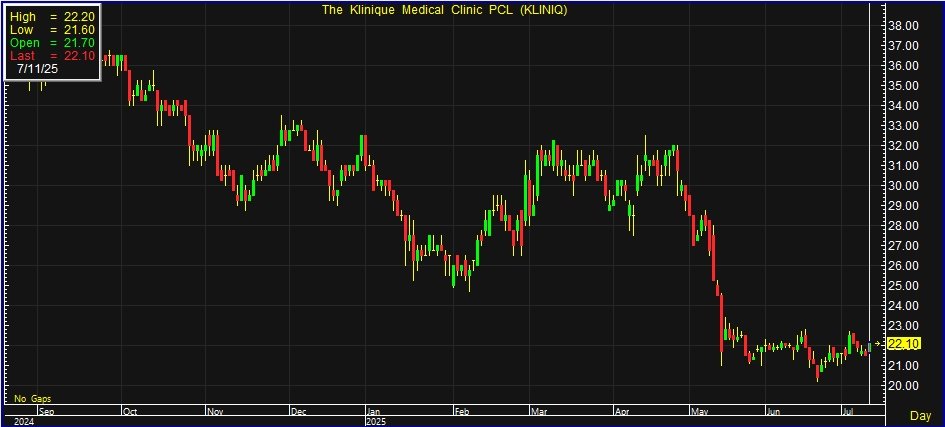
Task: Click the High value in the info box
Action: pos(78,18)
